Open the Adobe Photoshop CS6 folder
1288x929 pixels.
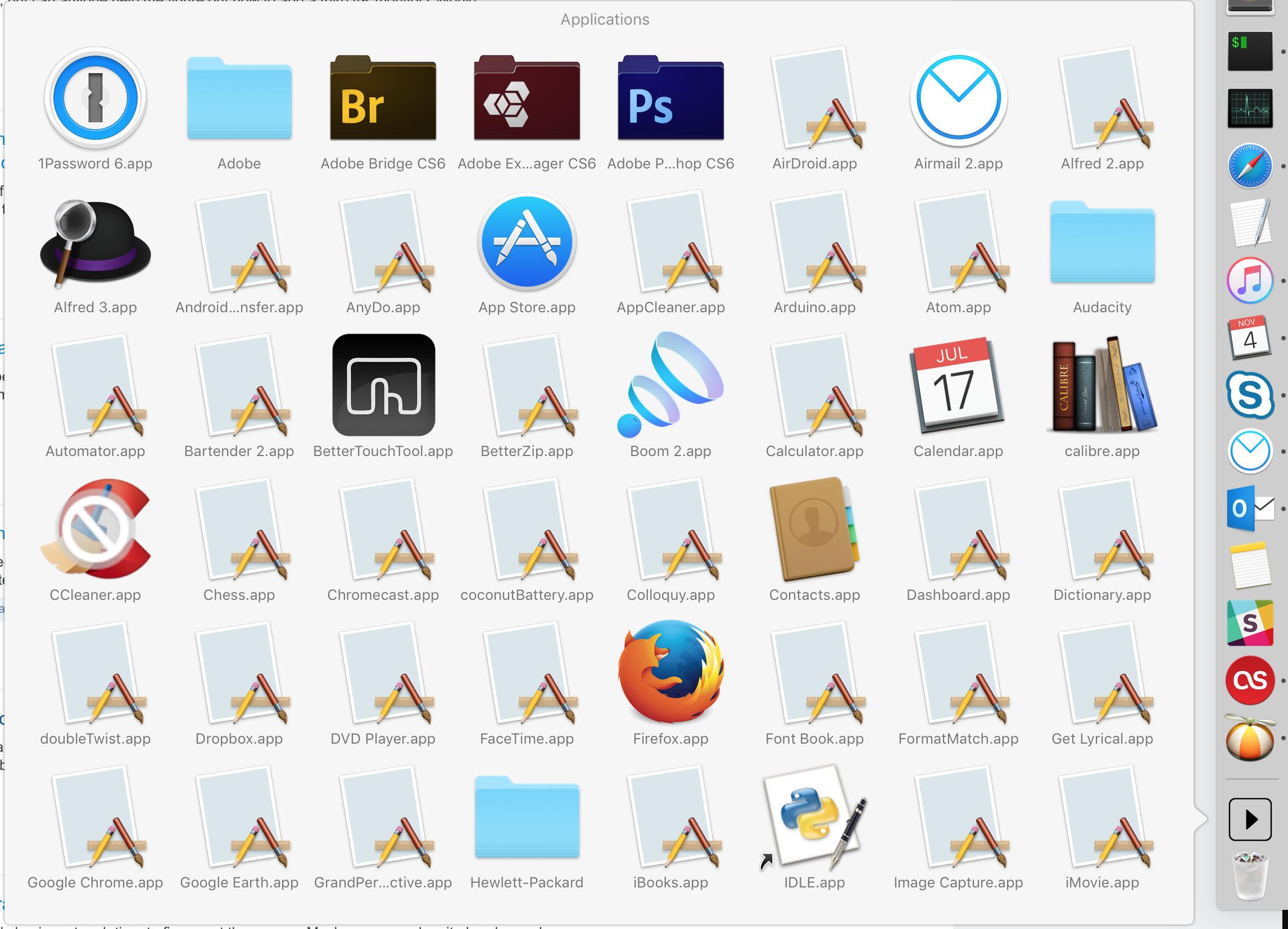(x=670, y=99)
